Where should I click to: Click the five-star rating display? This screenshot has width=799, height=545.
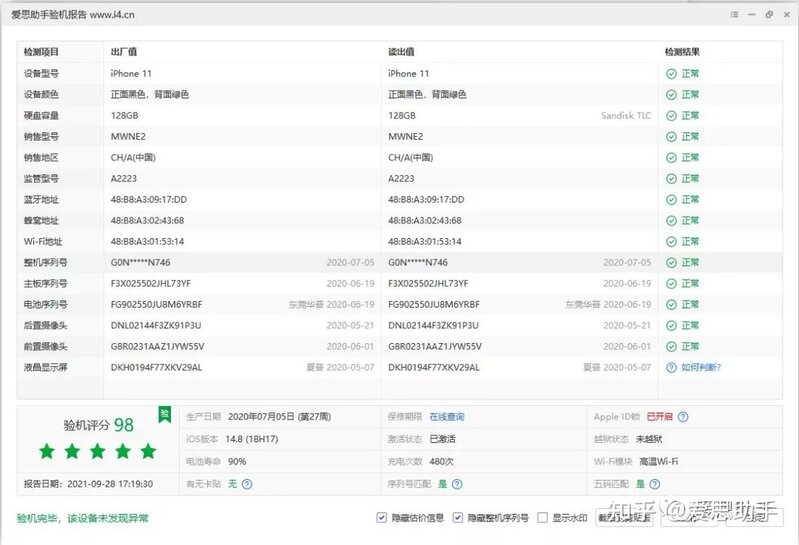(97, 451)
